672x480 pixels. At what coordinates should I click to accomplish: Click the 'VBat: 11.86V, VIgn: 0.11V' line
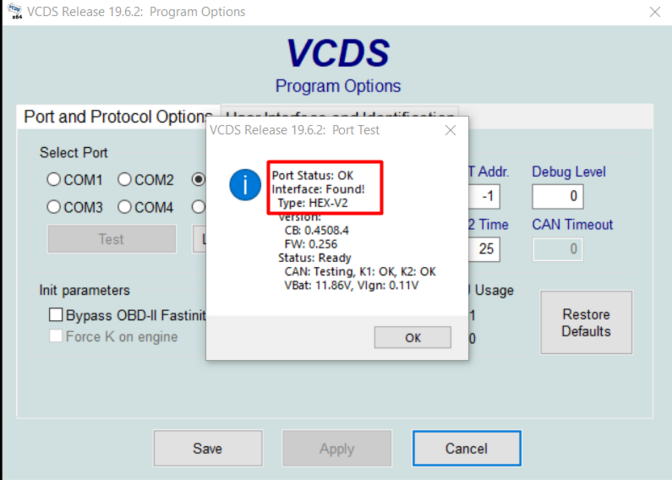pos(351,285)
